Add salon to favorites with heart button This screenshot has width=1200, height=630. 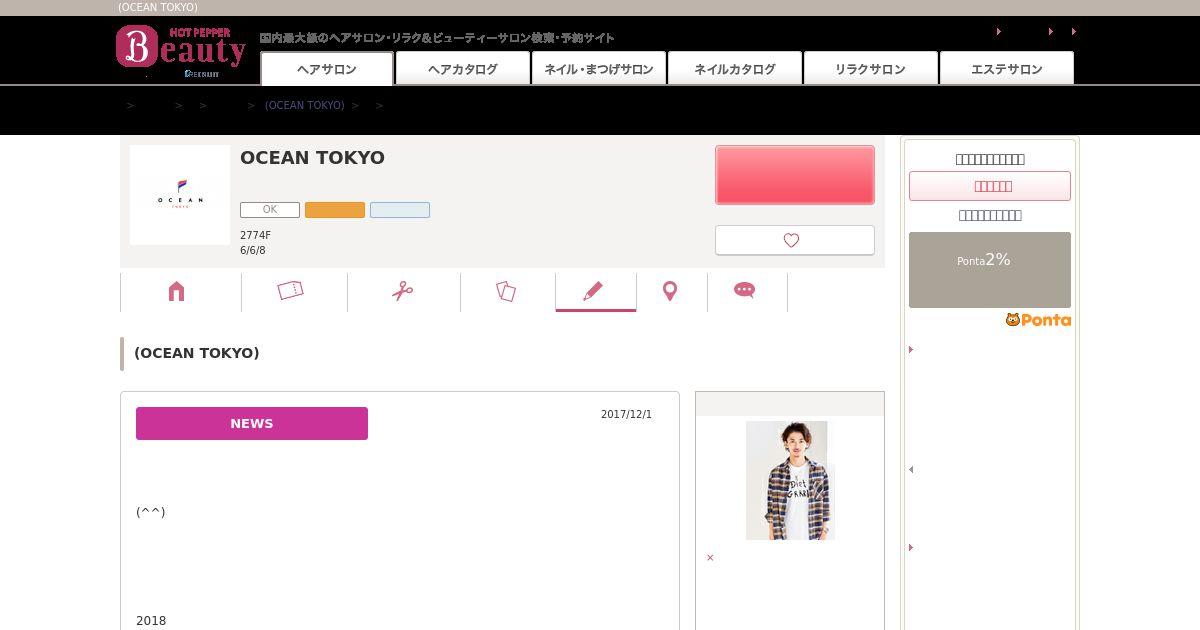click(x=795, y=240)
